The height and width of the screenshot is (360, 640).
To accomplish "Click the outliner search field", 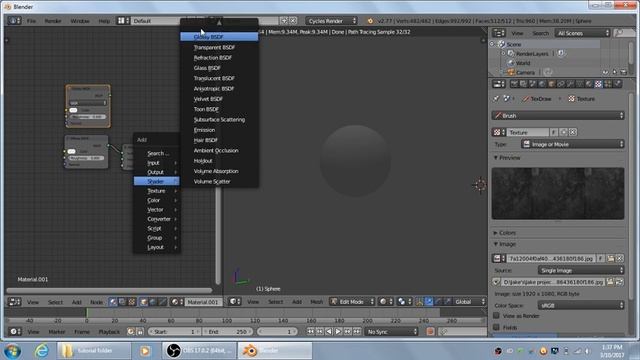I will (624, 33).
